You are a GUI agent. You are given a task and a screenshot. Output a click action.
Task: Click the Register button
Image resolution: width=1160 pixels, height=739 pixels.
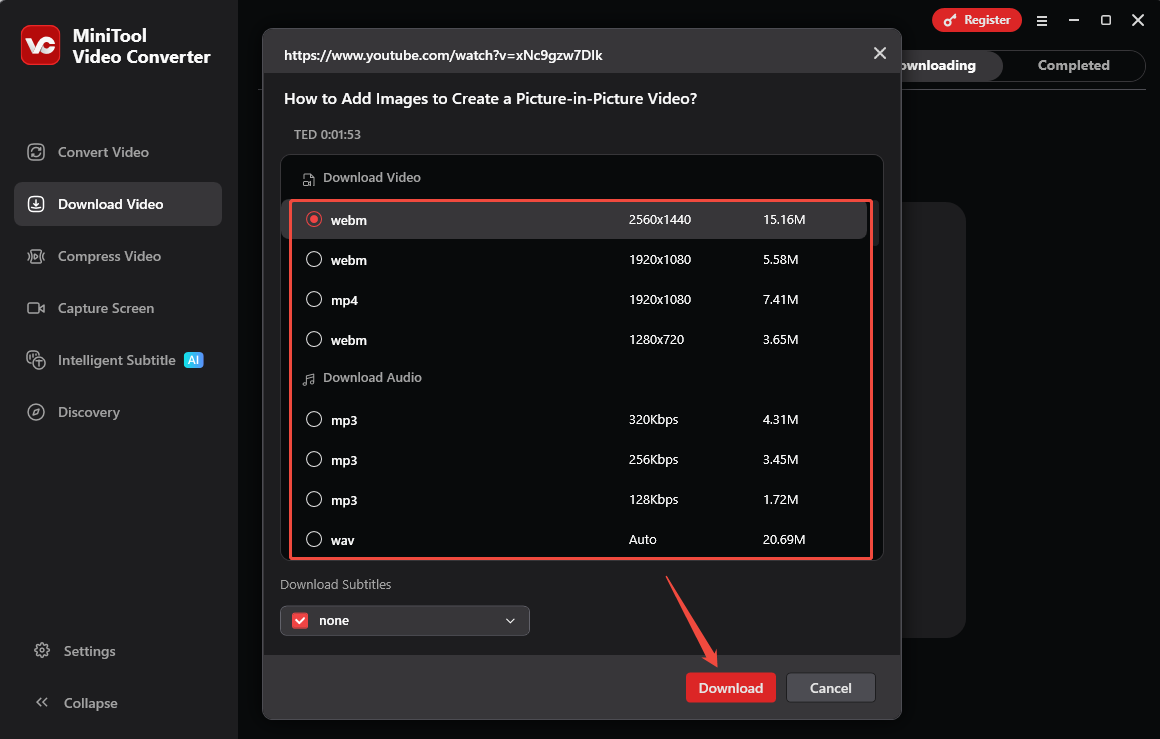pos(976,19)
